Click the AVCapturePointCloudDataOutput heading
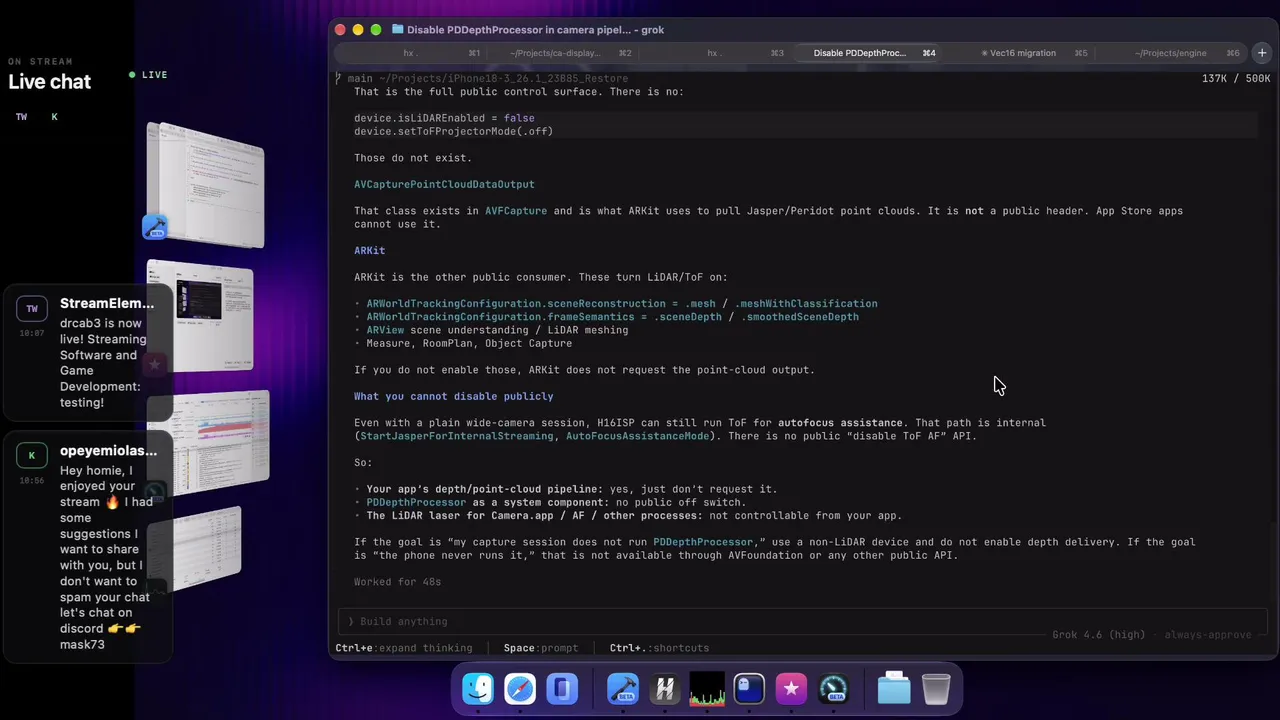The image size is (1280, 720). click(x=444, y=184)
